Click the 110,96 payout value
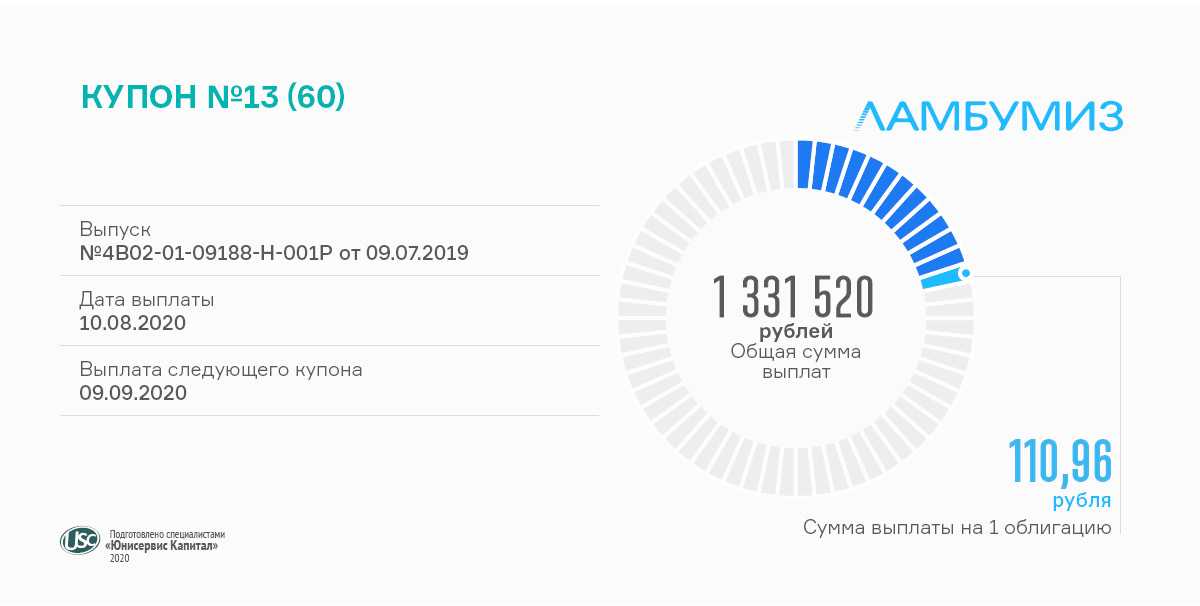Viewport: 1200px width, 606px height. (1059, 462)
